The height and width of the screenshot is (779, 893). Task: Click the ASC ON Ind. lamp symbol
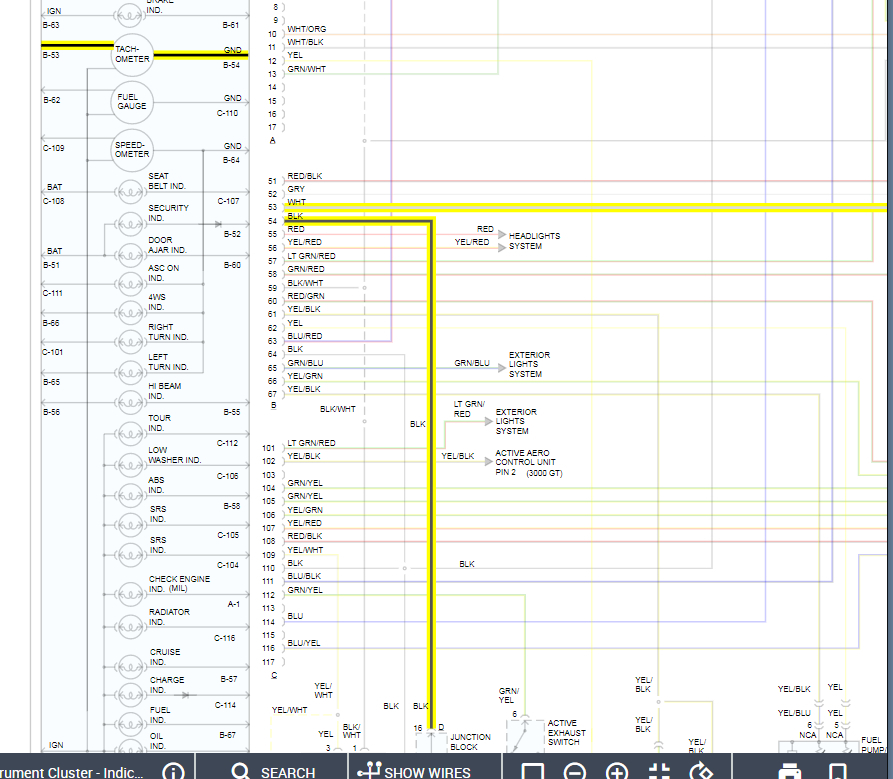tap(129, 284)
